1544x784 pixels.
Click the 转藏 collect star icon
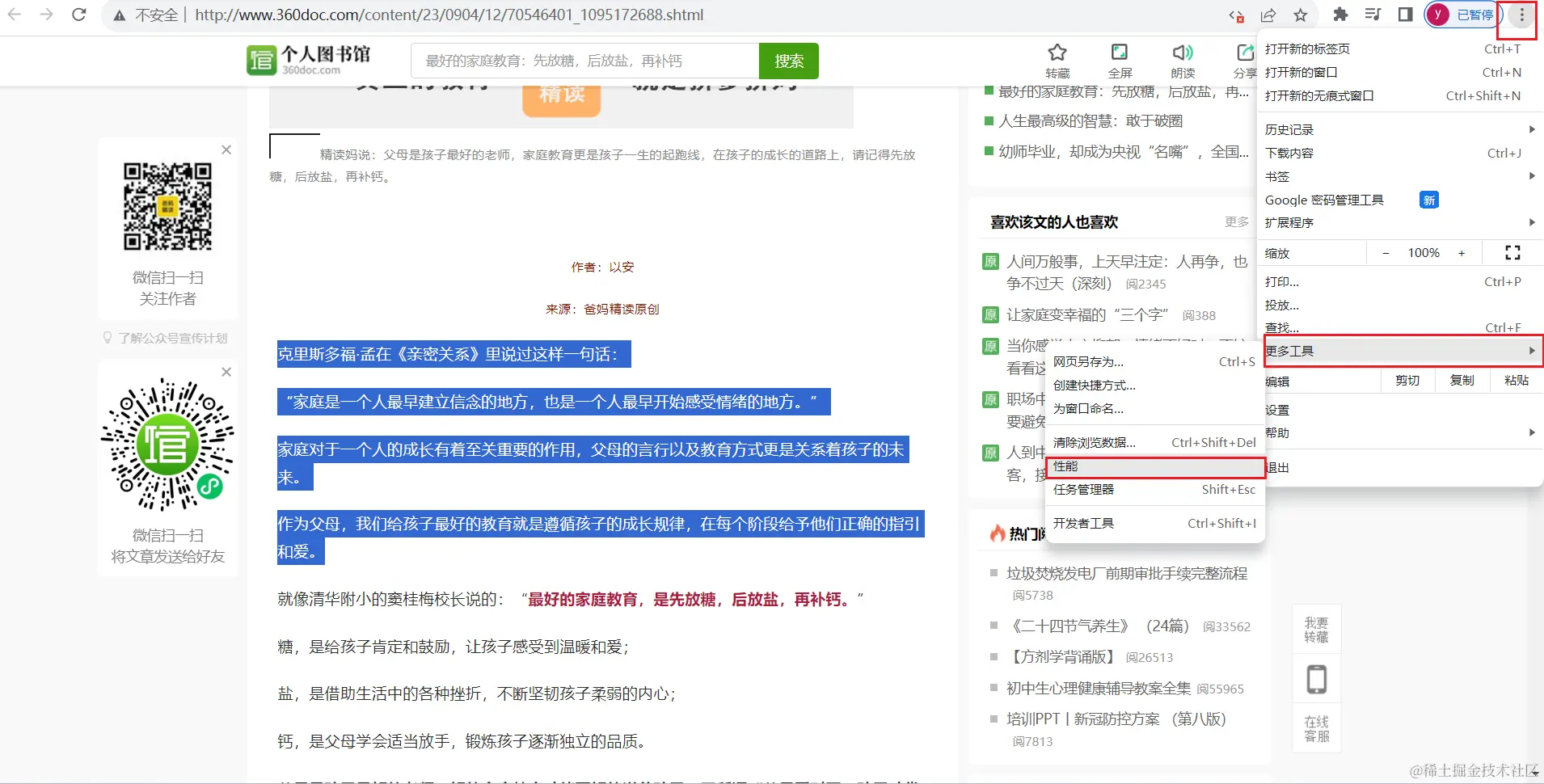point(1057,53)
